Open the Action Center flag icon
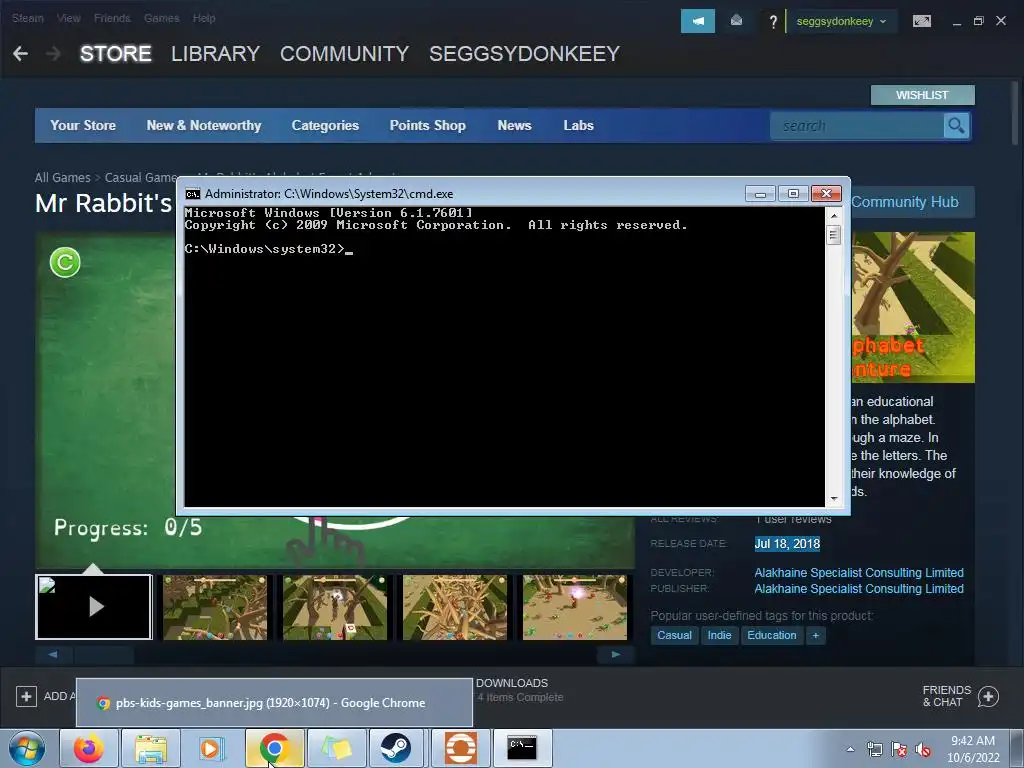Image resolution: width=1024 pixels, height=768 pixels. coord(899,749)
